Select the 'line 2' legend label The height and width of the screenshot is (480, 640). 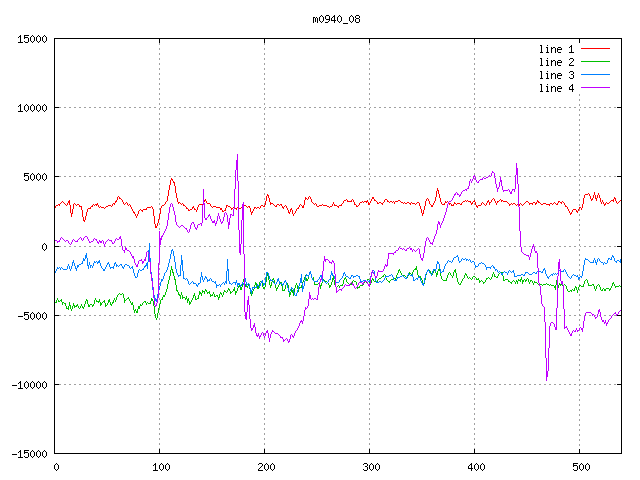click(556, 62)
